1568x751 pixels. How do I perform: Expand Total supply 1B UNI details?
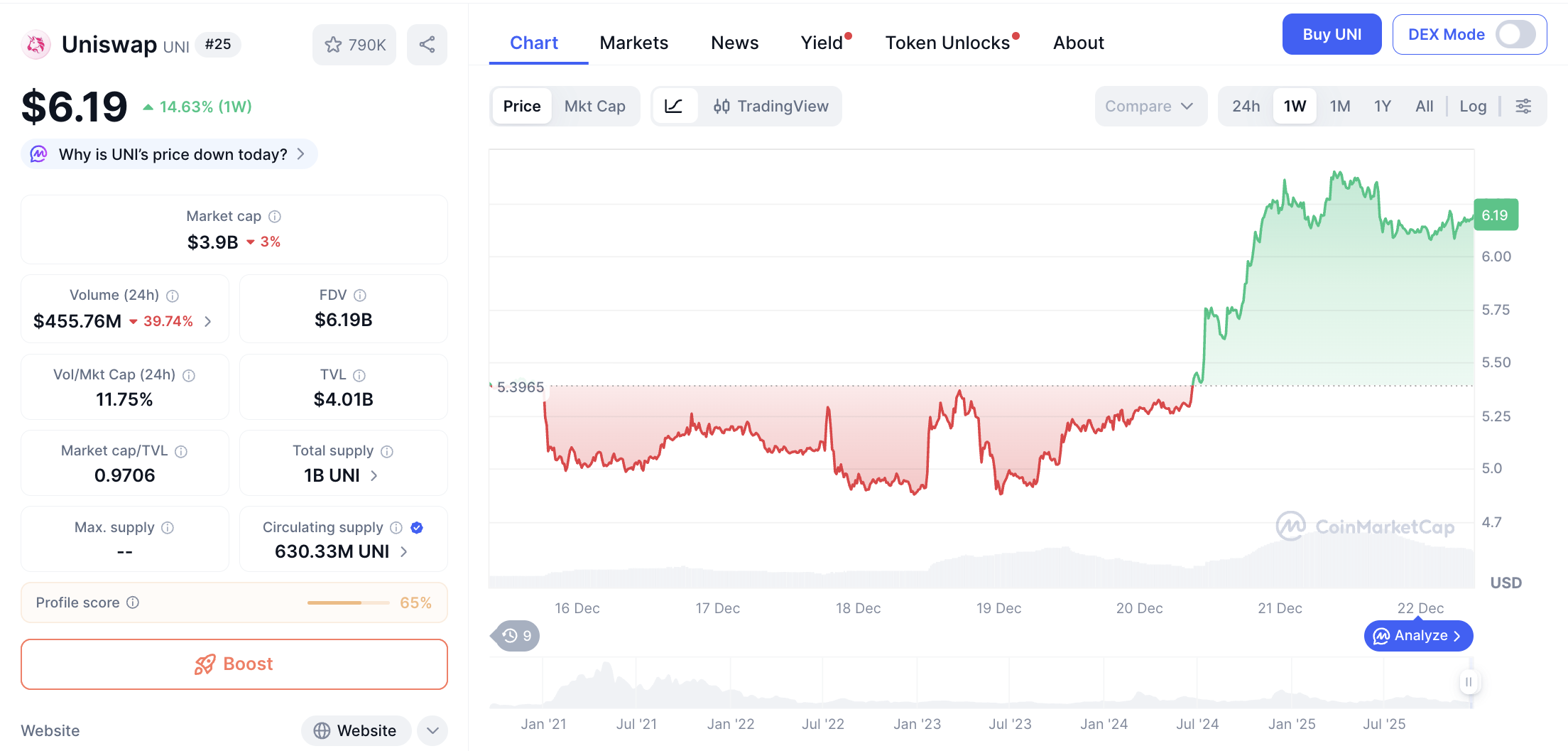pos(374,475)
